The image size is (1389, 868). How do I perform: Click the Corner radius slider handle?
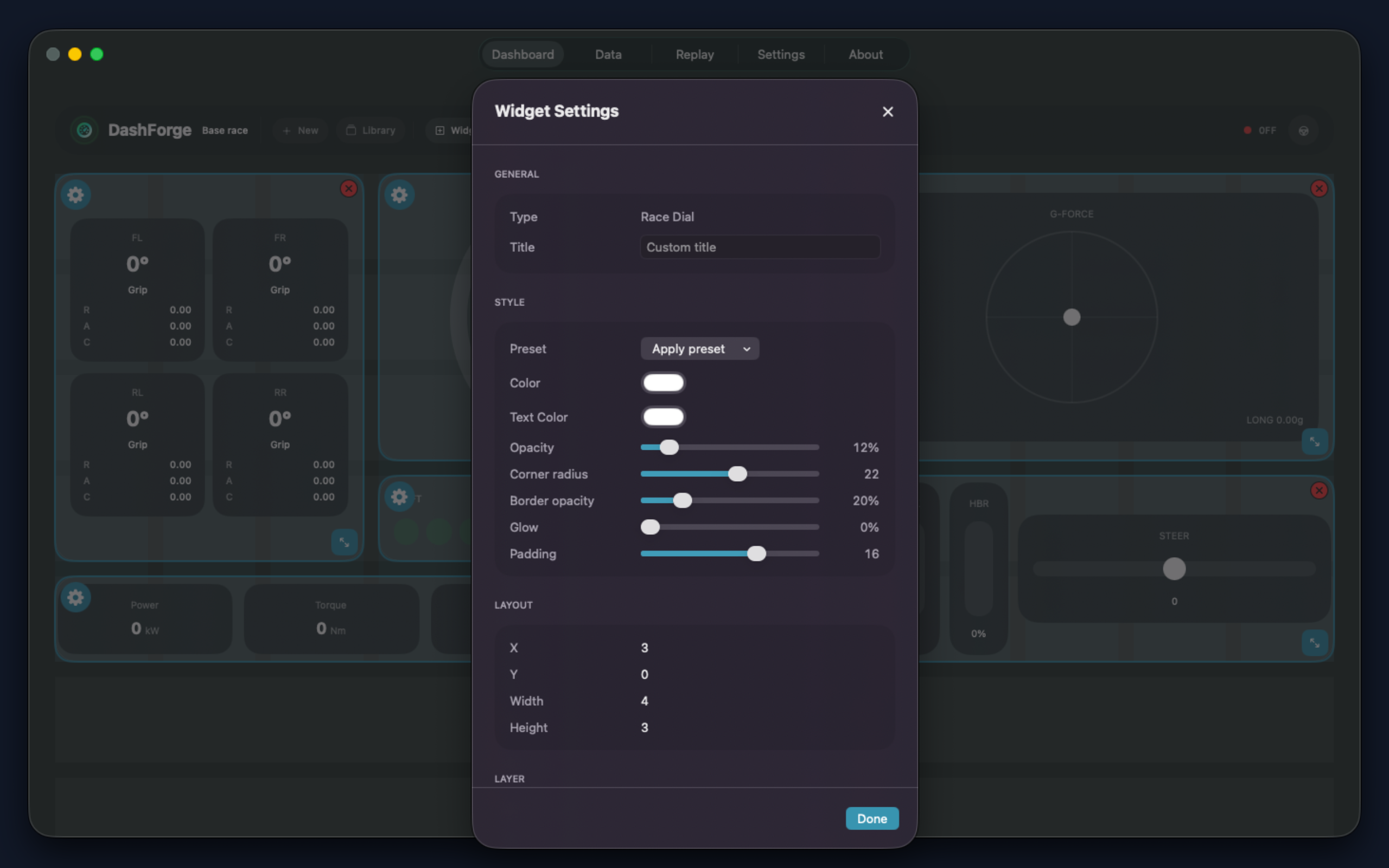pyautogui.click(x=737, y=474)
